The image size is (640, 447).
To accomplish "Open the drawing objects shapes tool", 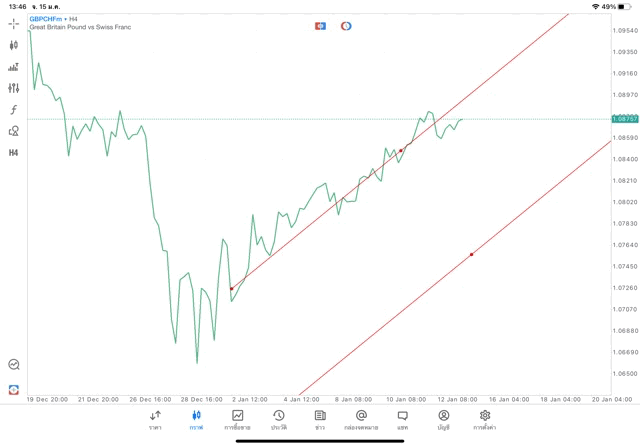I will pos(14,131).
